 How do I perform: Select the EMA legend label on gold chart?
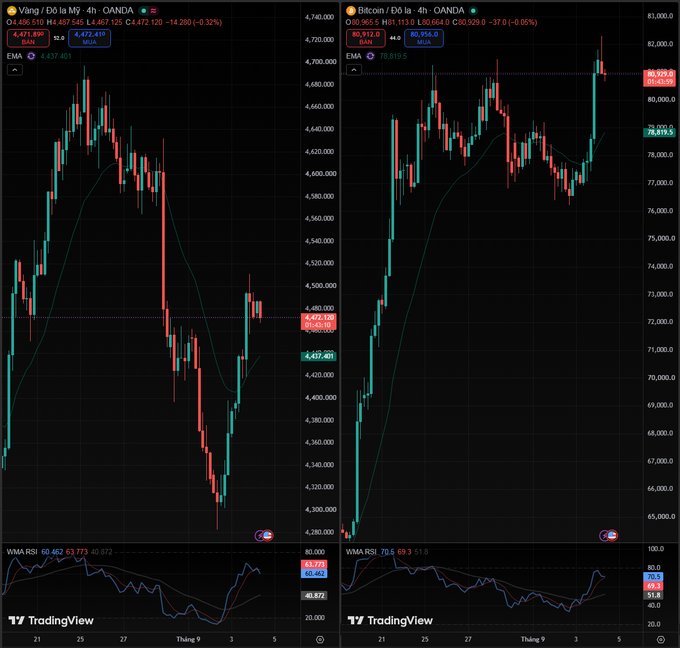coord(14,56)
